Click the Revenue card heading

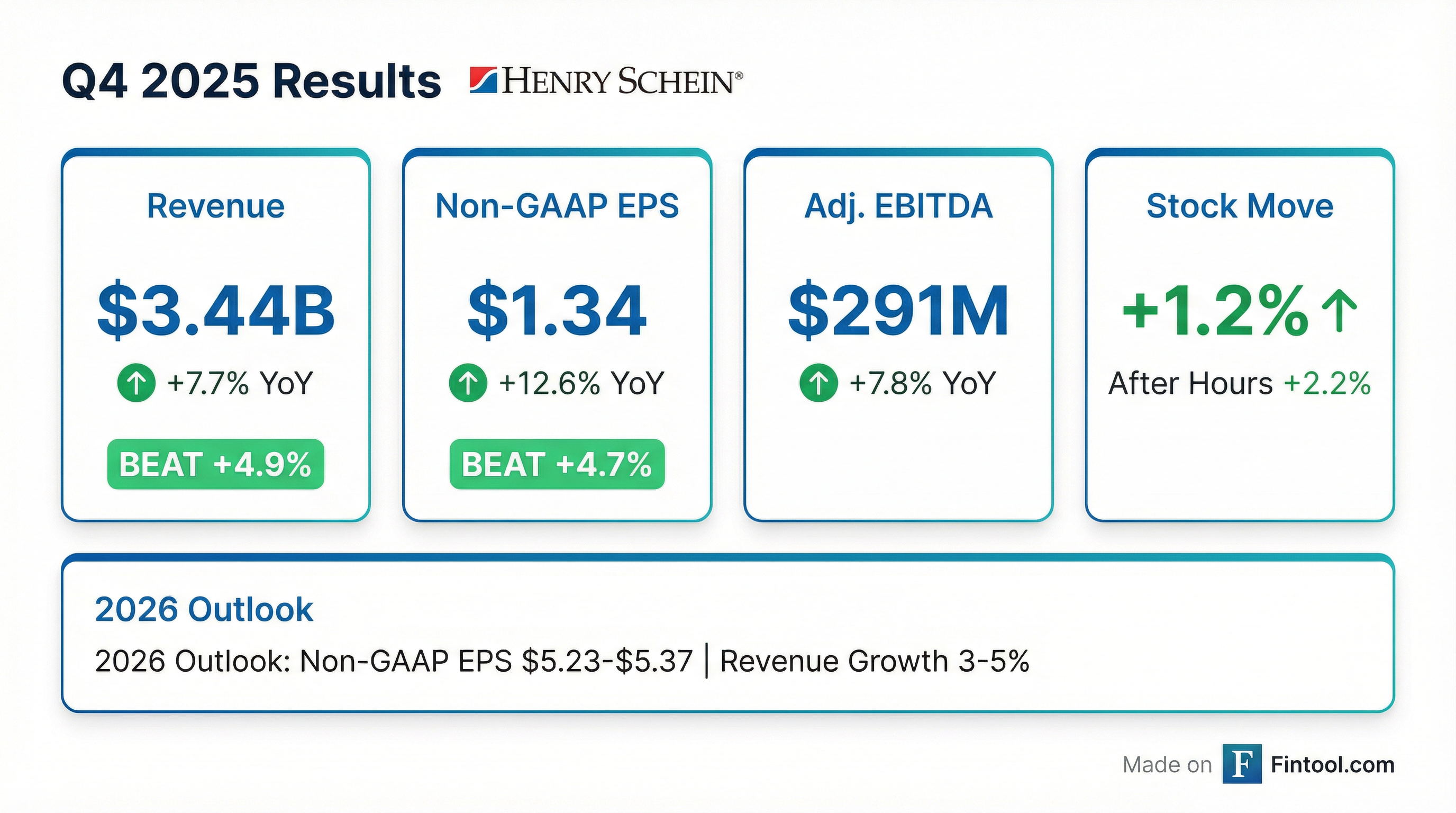pos(216,206)
